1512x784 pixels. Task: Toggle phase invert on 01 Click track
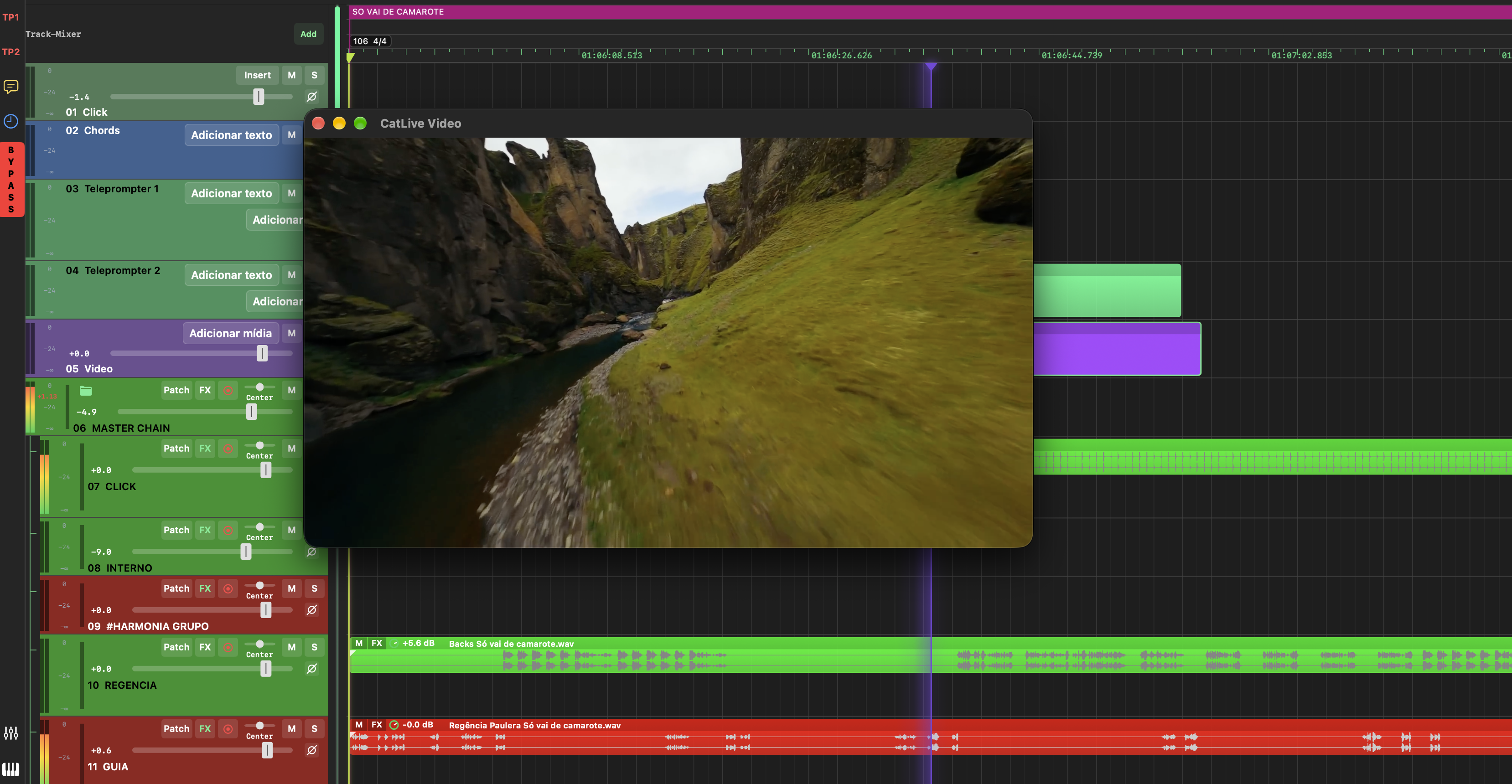click(312, 96)
